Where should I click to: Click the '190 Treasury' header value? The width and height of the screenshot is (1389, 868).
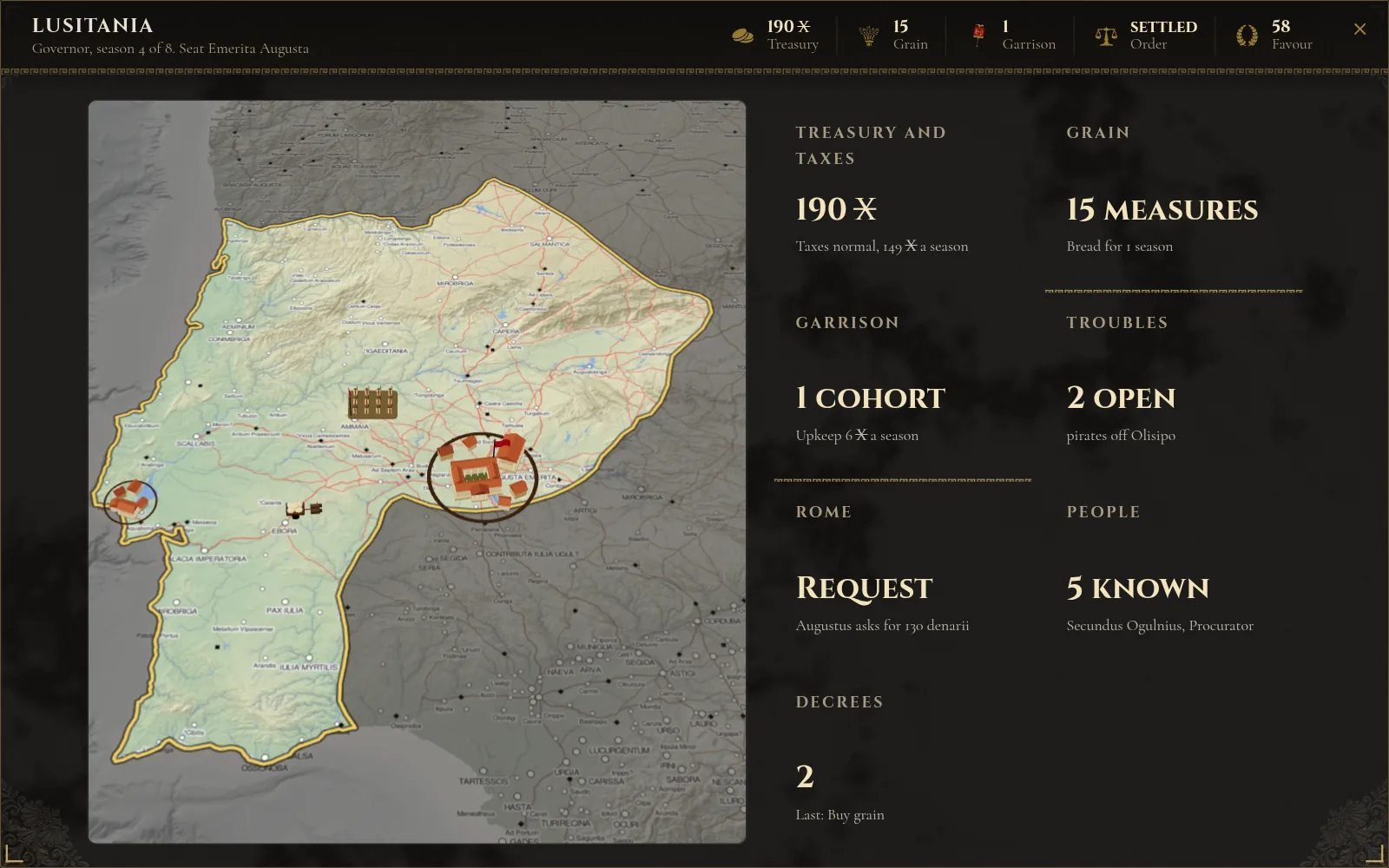pos(793,36)
